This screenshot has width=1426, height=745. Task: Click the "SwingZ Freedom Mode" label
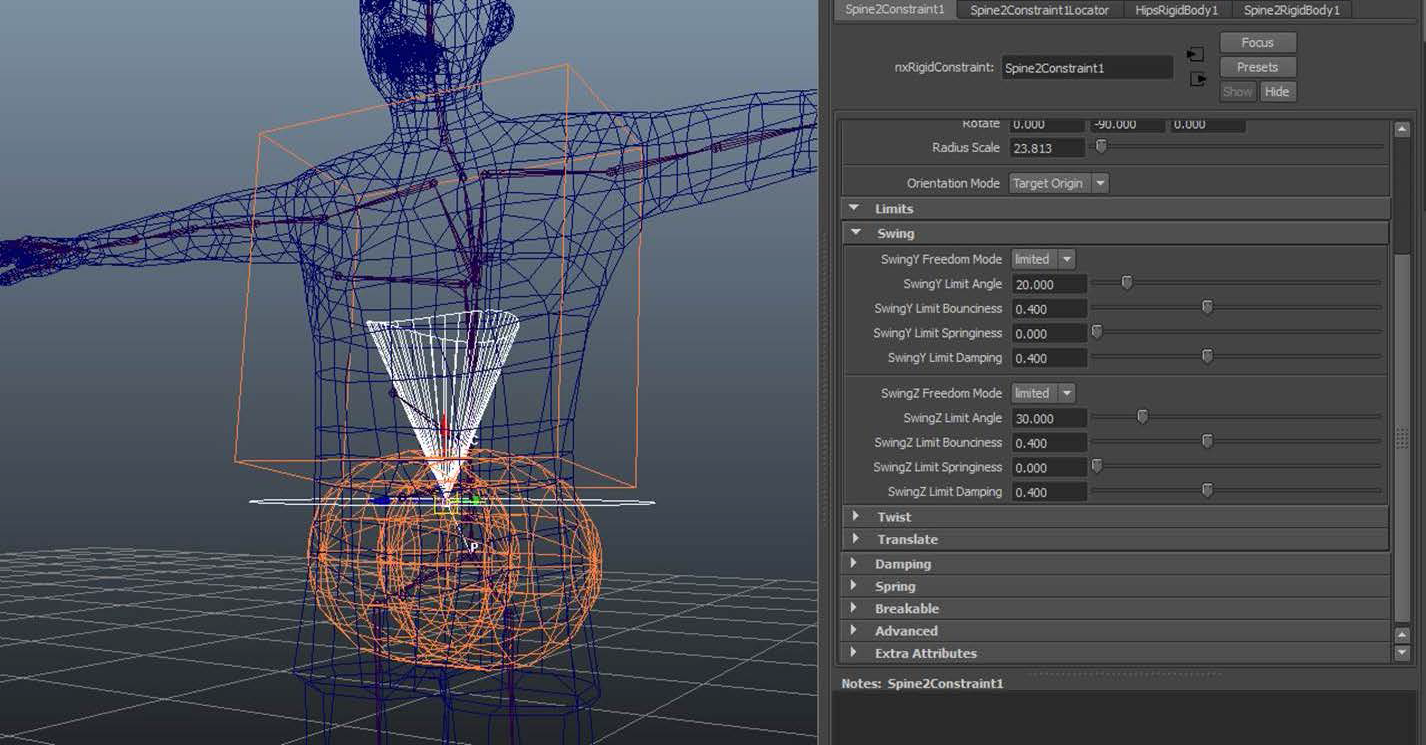(941, 393)
